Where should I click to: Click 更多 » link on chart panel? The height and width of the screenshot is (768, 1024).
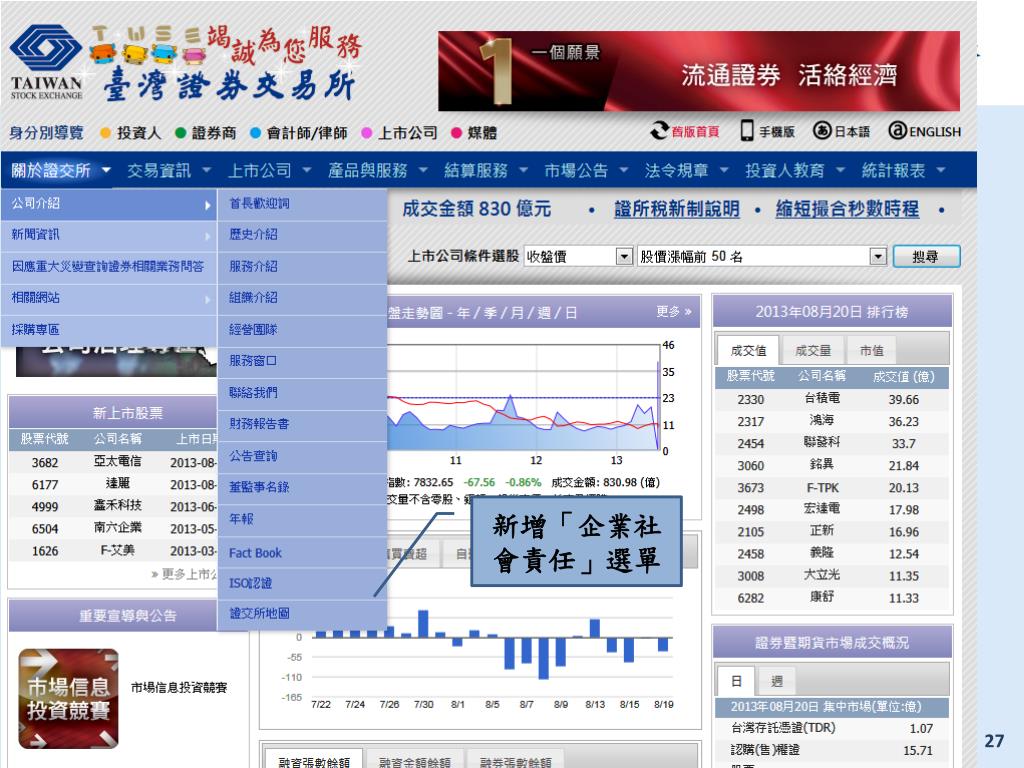pyautogui.click(x=674, y=312)
